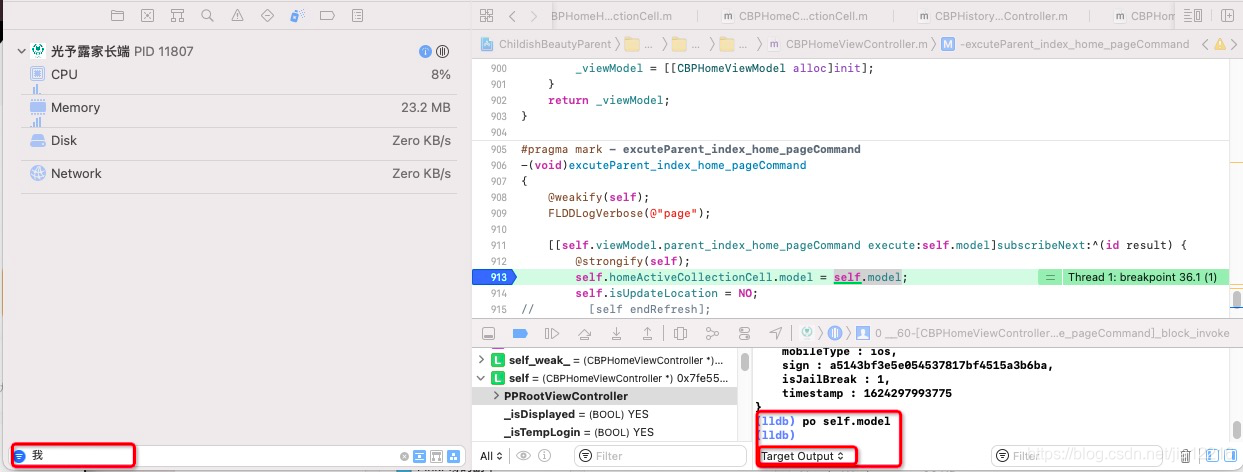Click the process view options icon
1243x472 pixels.
442,51
